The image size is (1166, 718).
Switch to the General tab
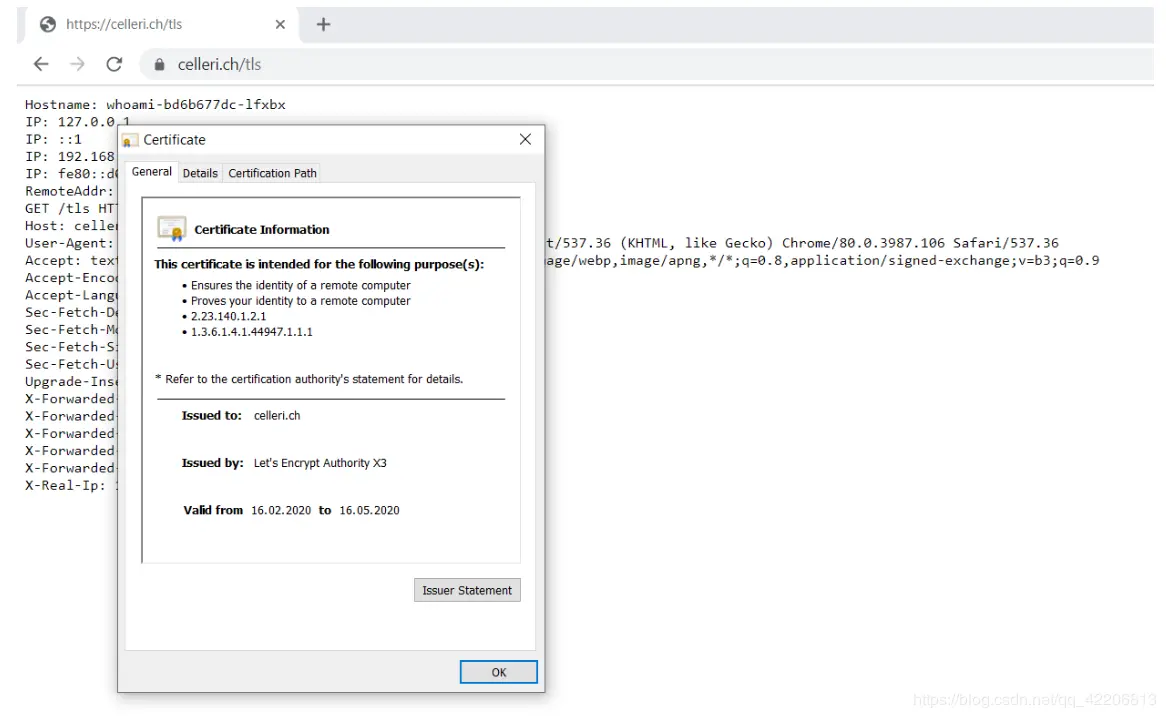point(152,172)
